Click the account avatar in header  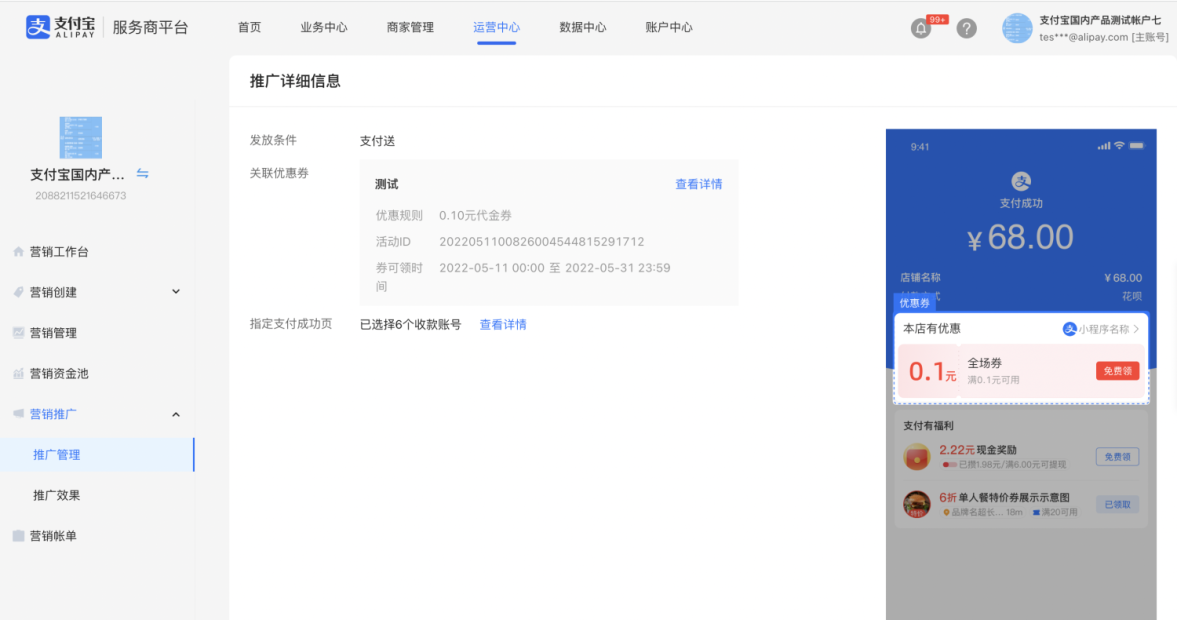coord(1016,29)
